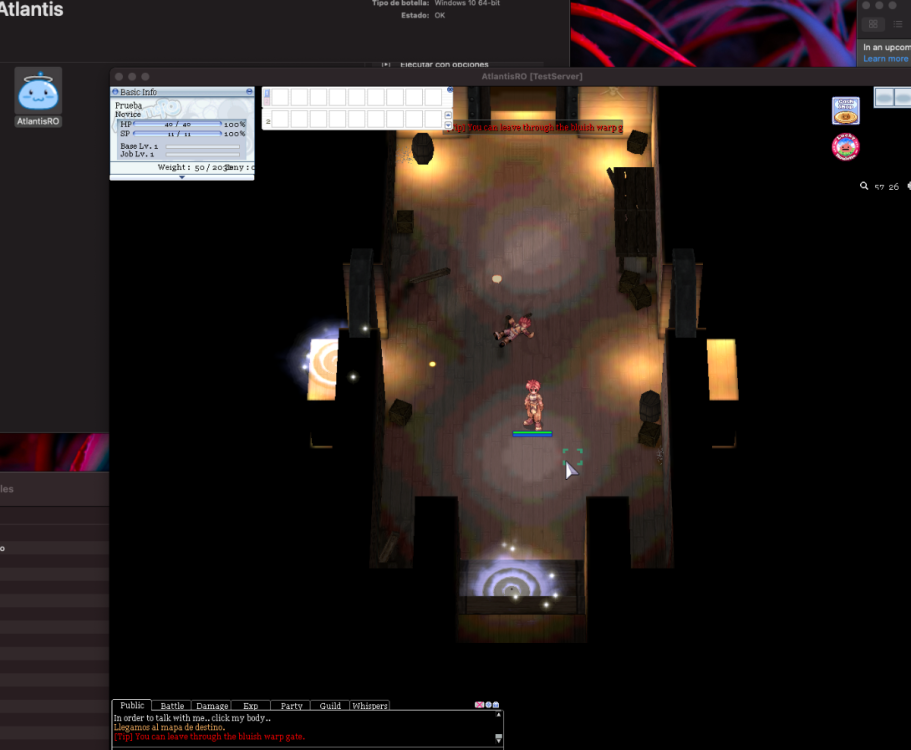Open the Cash Shop icon

pyautogui.click(x=846, y=111)
